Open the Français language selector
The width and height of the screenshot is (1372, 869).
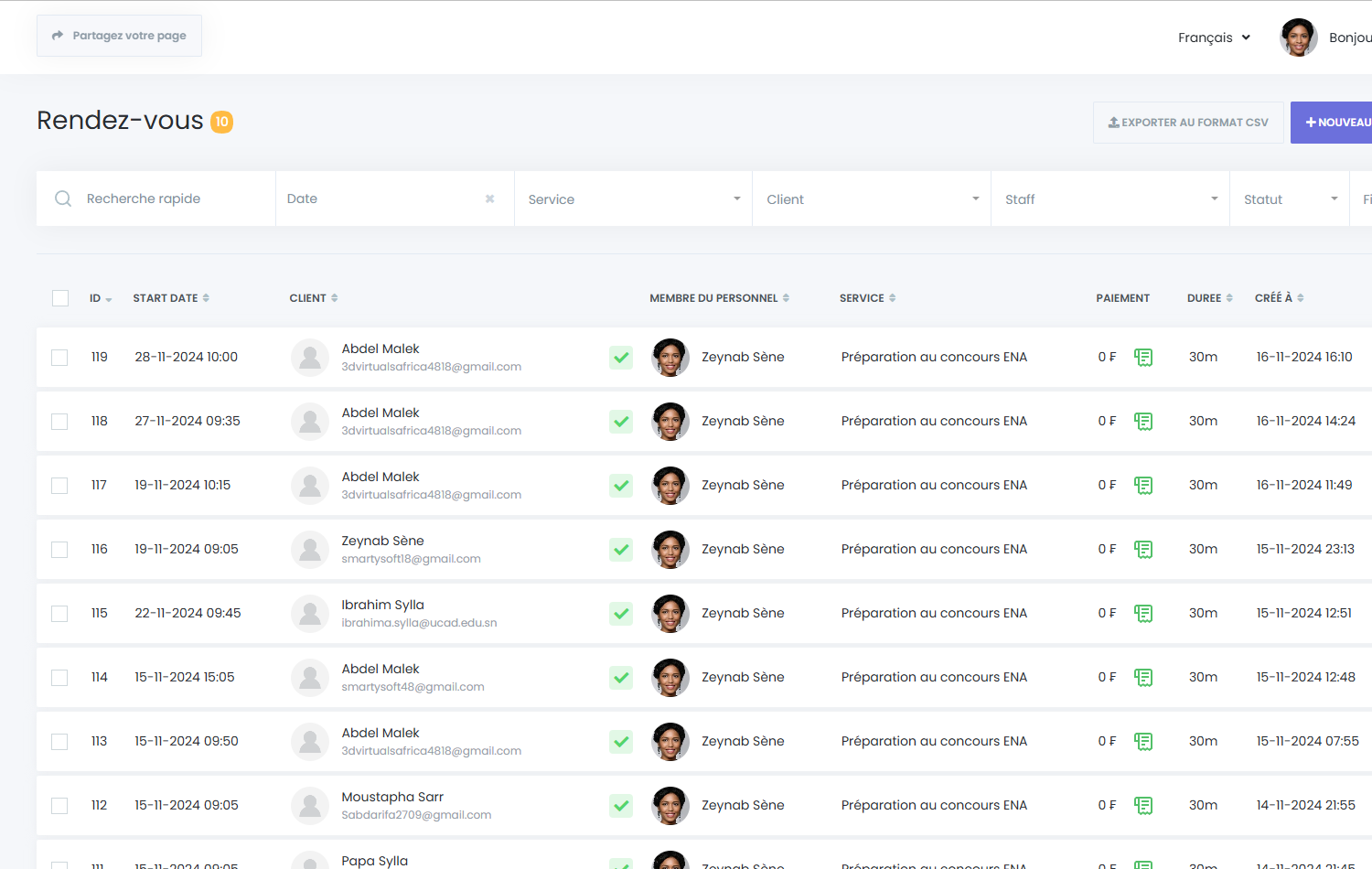1213,38
